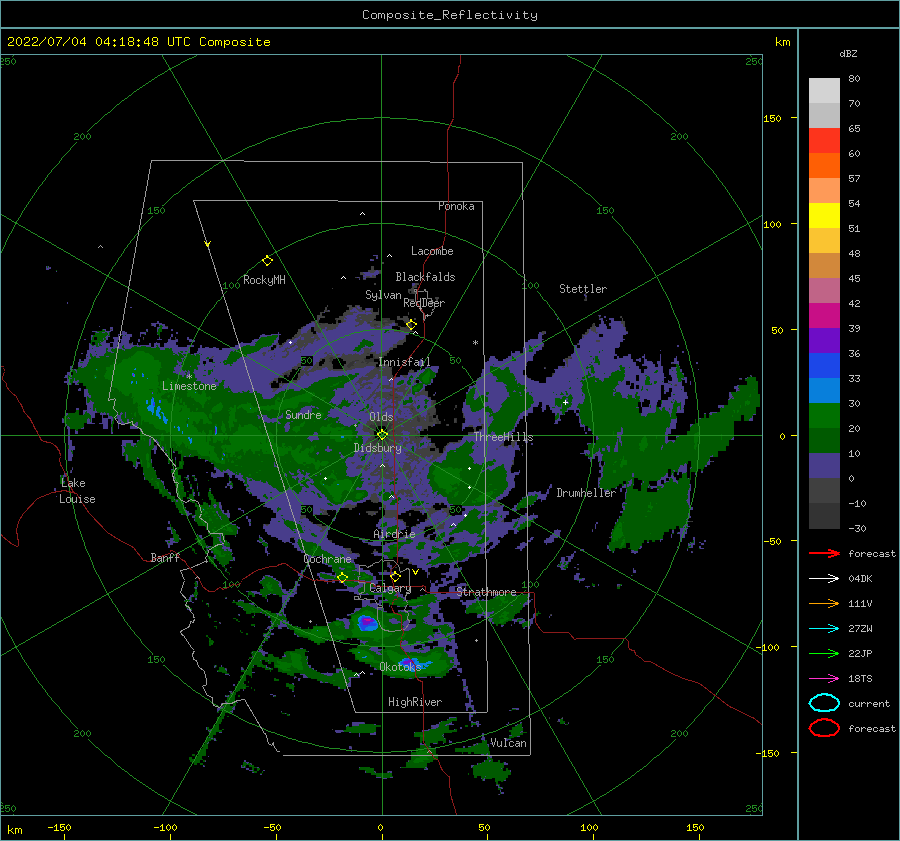Click the 20 dBZ green color swatch
The width and height of the screenshot is (900, 841).
pos(824,415)
